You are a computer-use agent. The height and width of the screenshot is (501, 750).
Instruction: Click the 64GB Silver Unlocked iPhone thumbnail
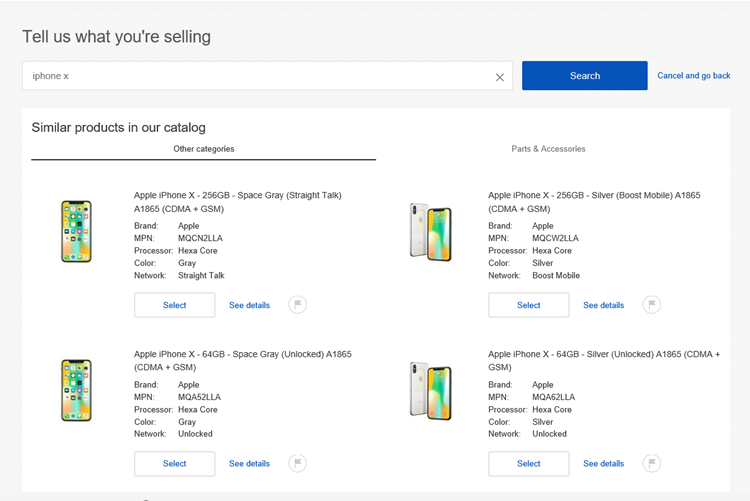[430, 390]
